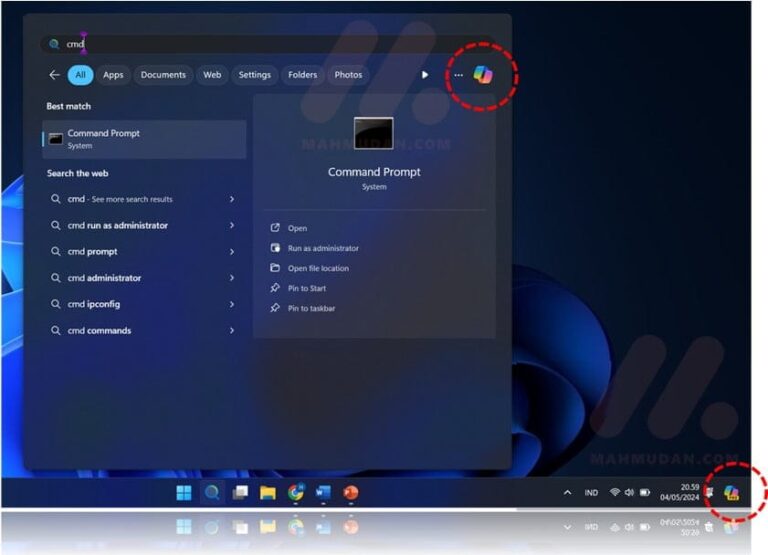Switch to the Folders filter tab
Viewport: 768px width, 555px height.
[x=302, y=75]
